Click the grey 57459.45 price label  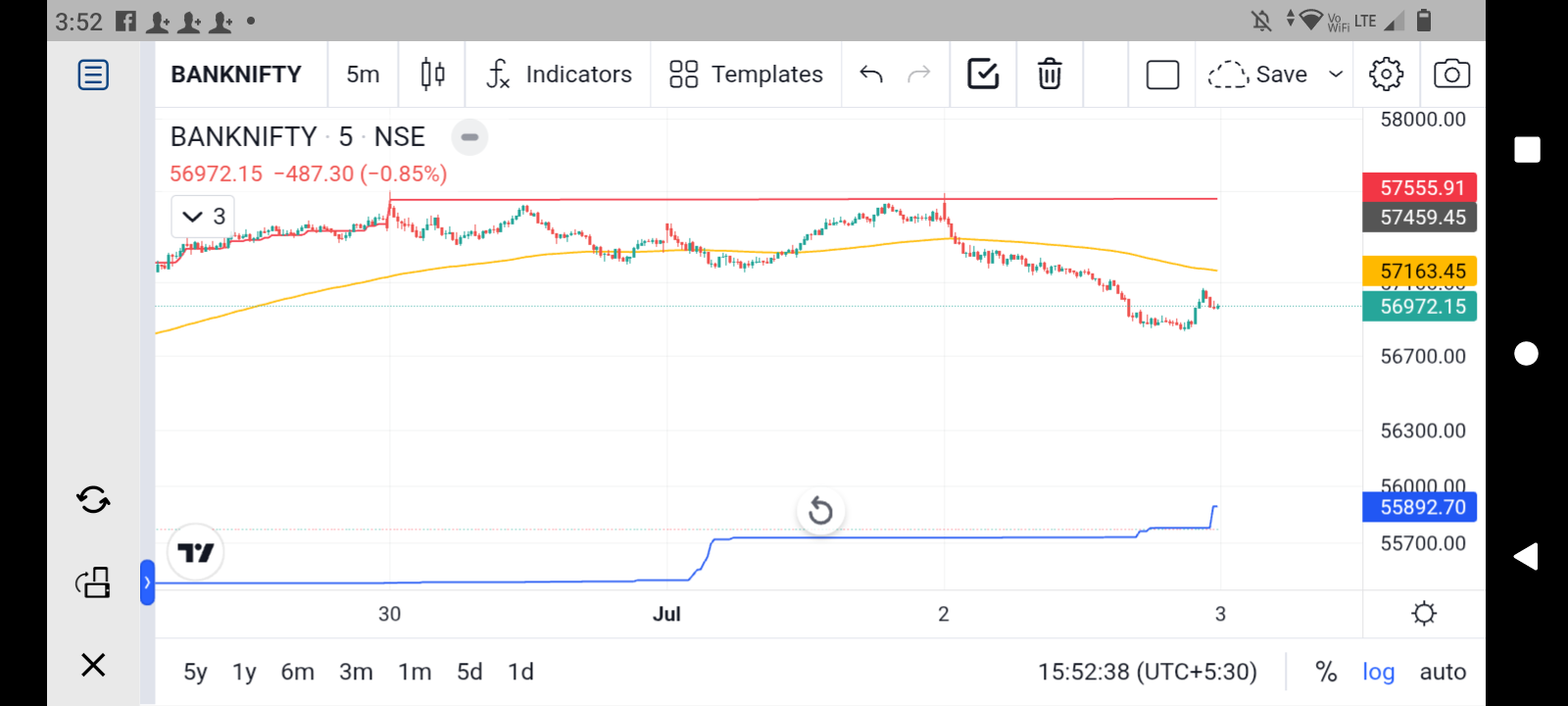tap(1420, 217)
